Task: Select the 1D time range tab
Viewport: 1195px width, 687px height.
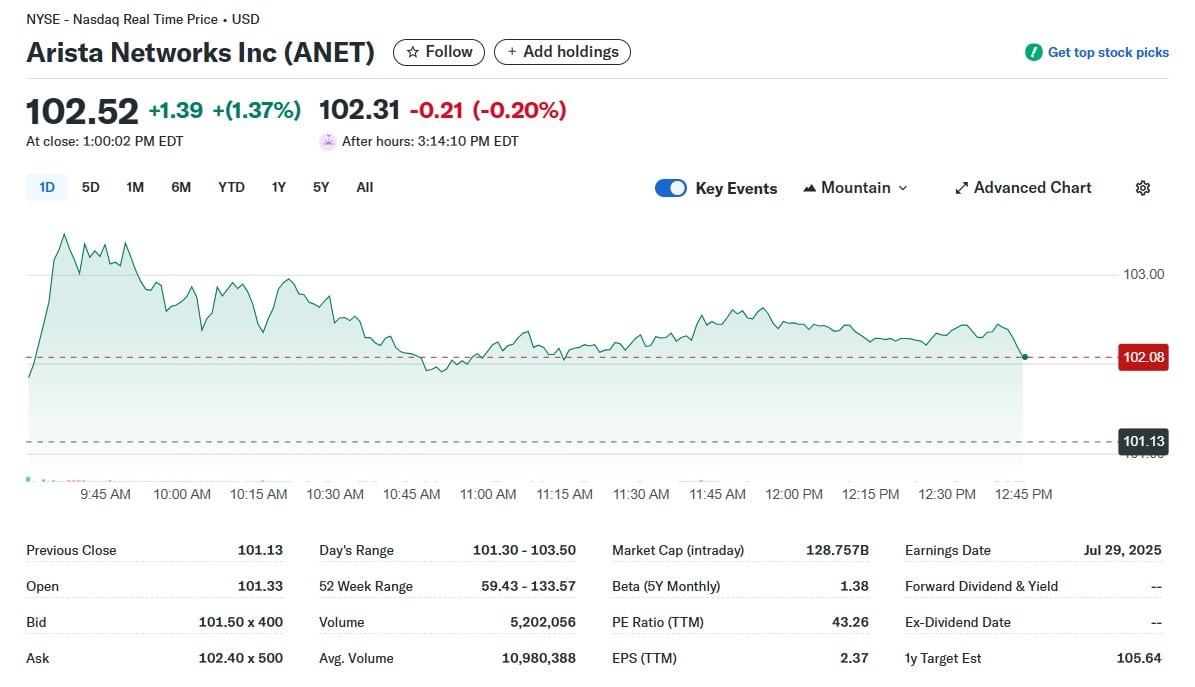Action: (47, 188)
